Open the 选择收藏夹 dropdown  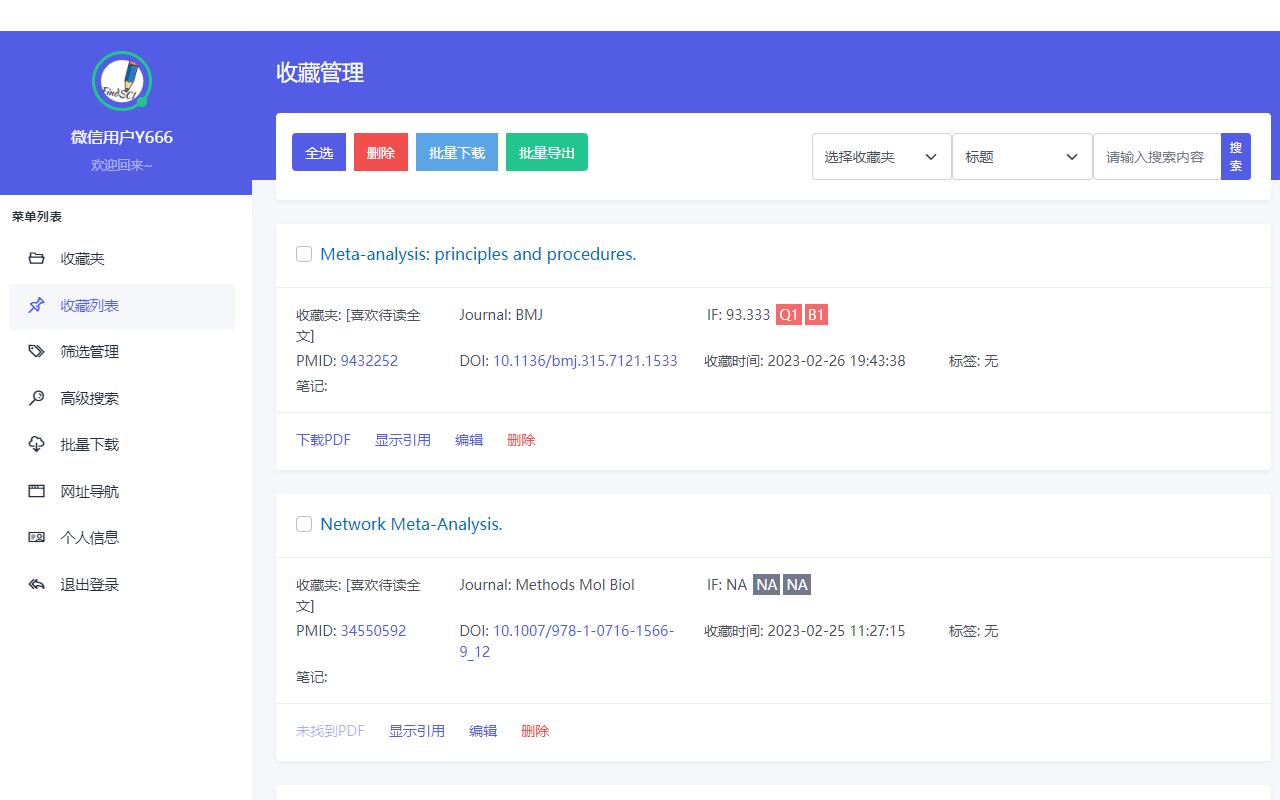tap(880, 156)
